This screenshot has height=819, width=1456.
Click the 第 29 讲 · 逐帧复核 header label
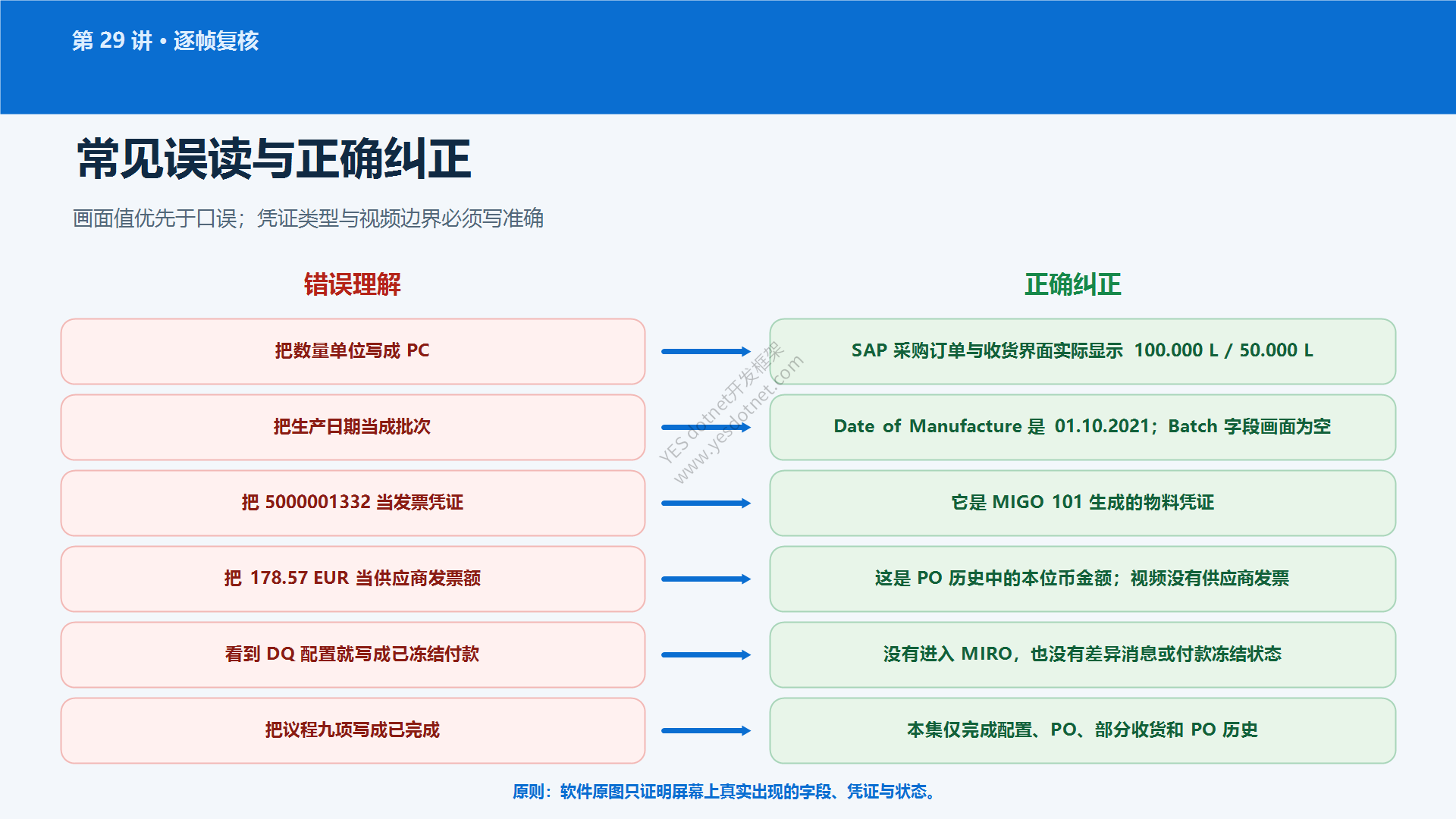(x=165, y=40)
